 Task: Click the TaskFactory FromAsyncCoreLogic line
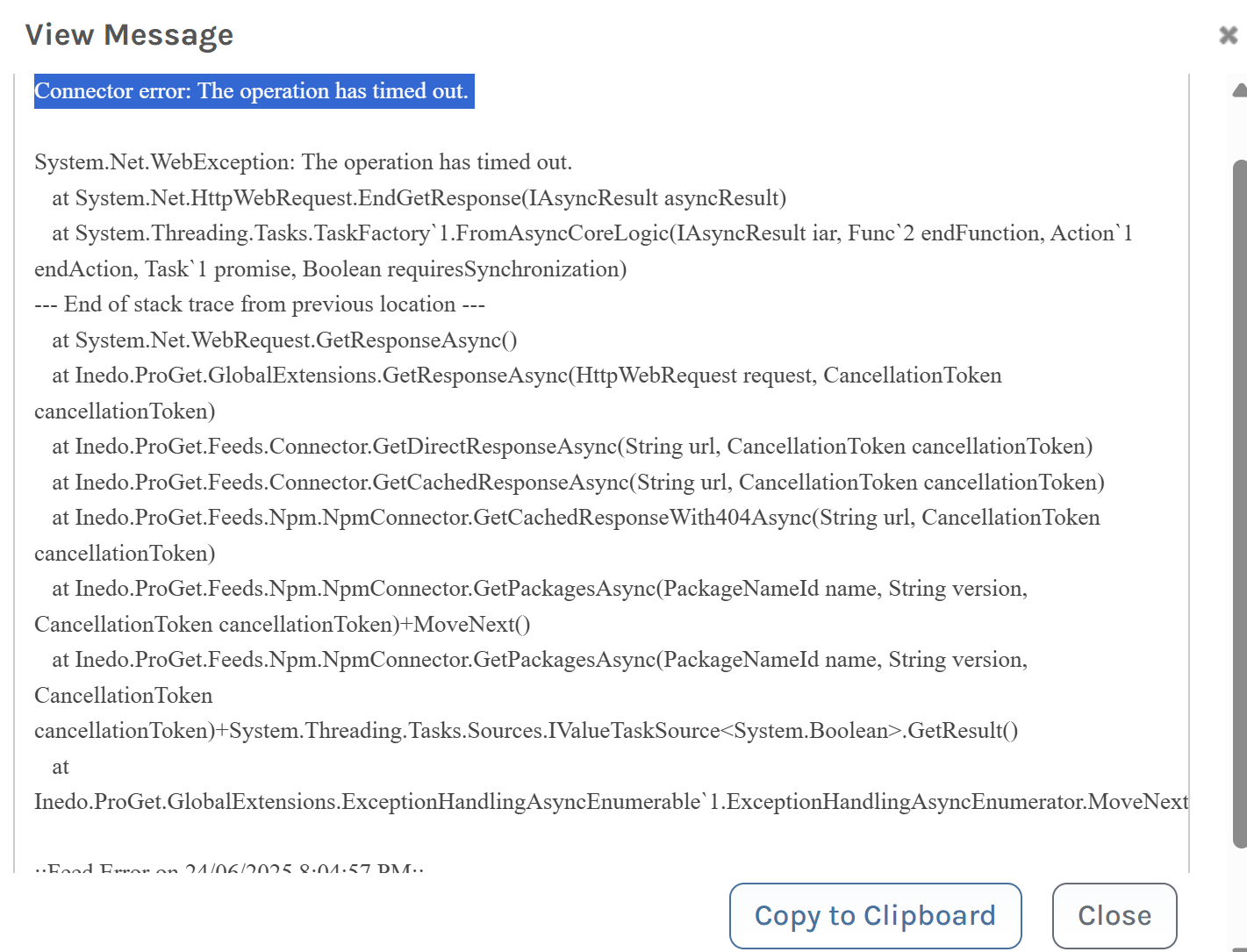pos(591,233)
